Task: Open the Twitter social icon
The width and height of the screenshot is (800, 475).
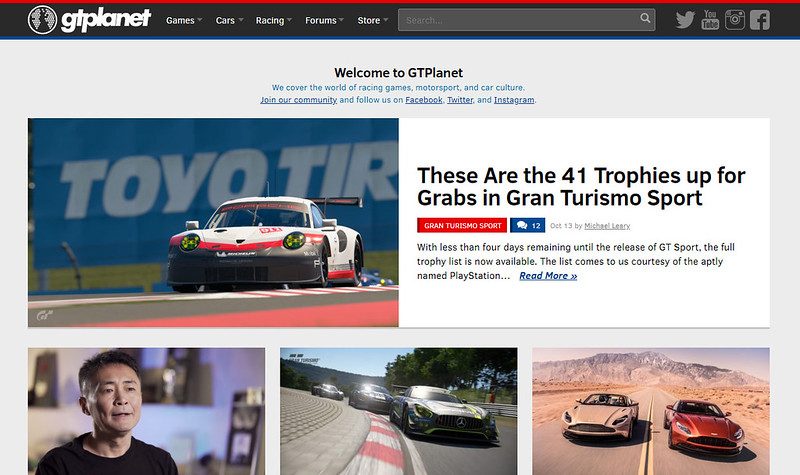Action: pyautogui.click(x=685, y=20)
